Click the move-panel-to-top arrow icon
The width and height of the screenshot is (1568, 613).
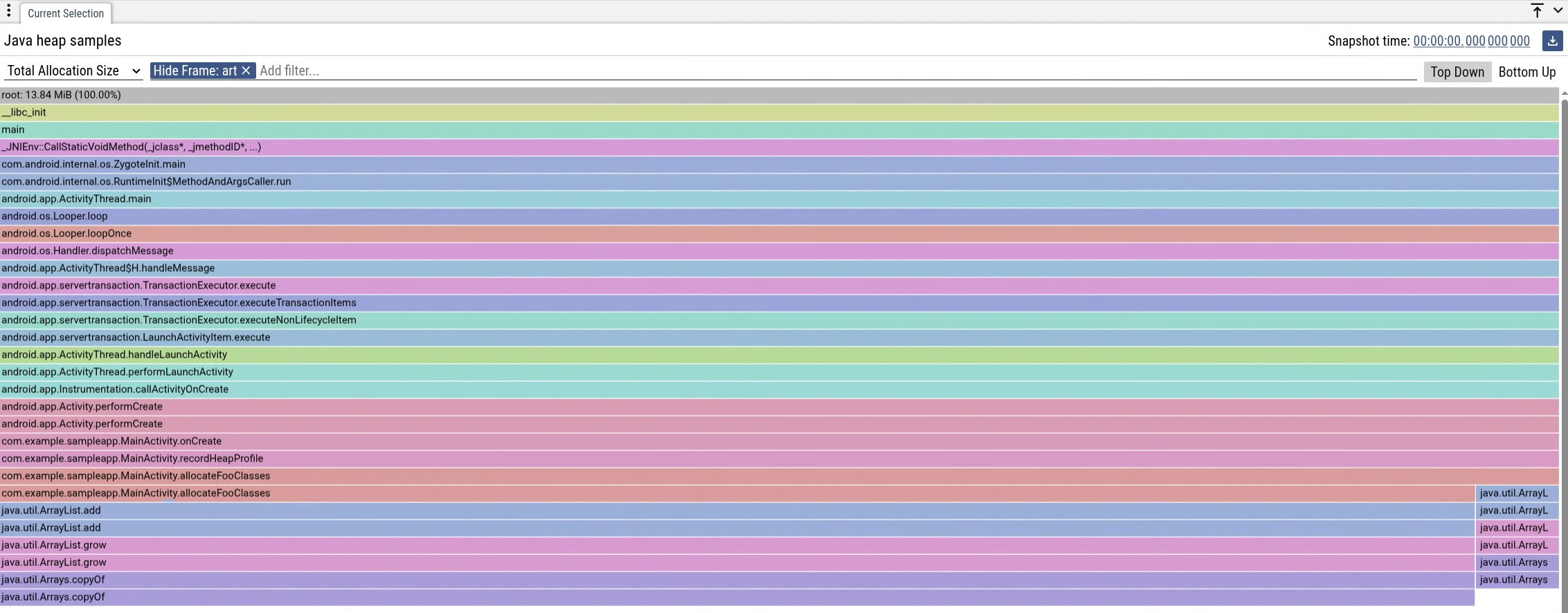pyautogui.click(x=1537, y=11)
